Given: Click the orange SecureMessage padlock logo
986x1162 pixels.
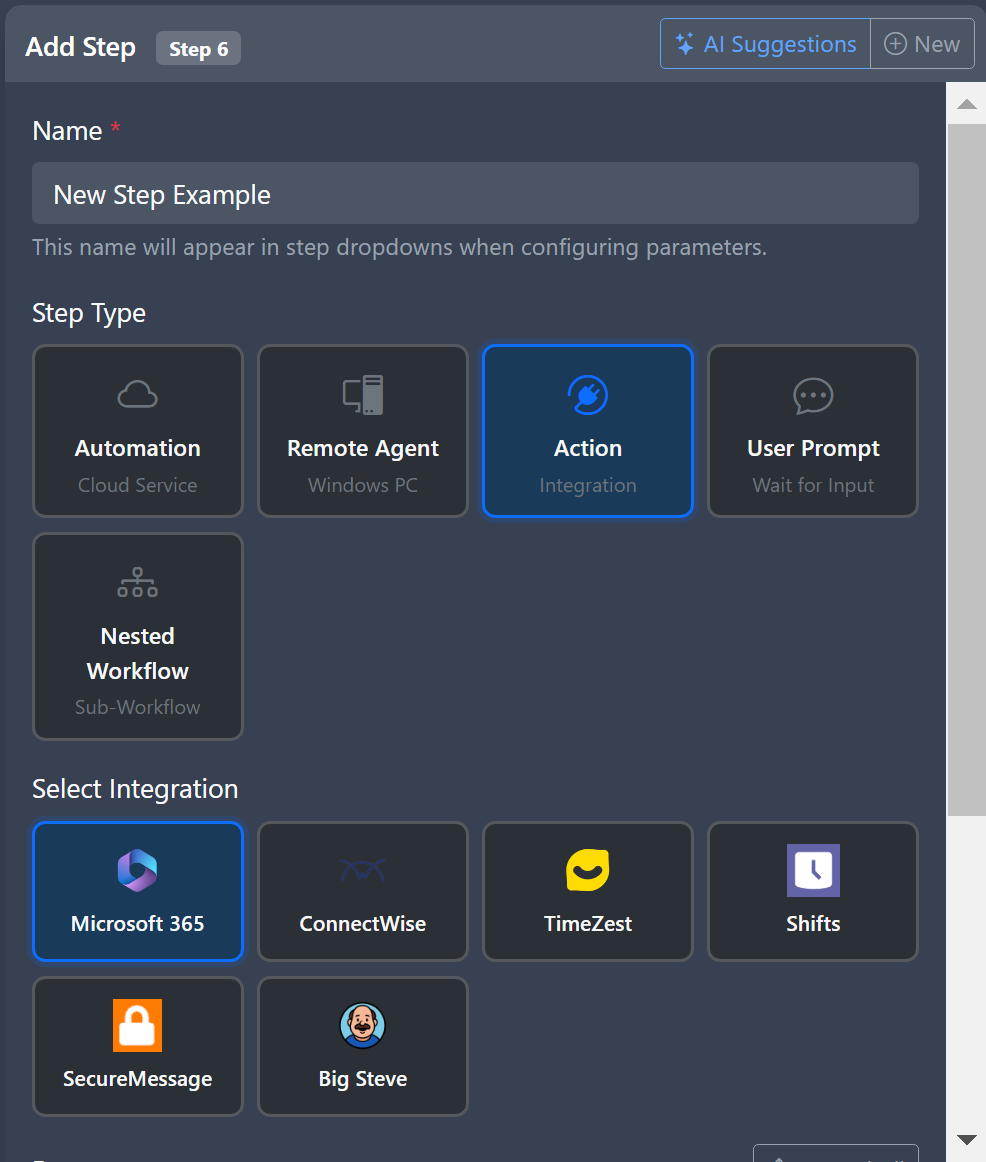Looking at the screenshot, I should click(138, 1026).
